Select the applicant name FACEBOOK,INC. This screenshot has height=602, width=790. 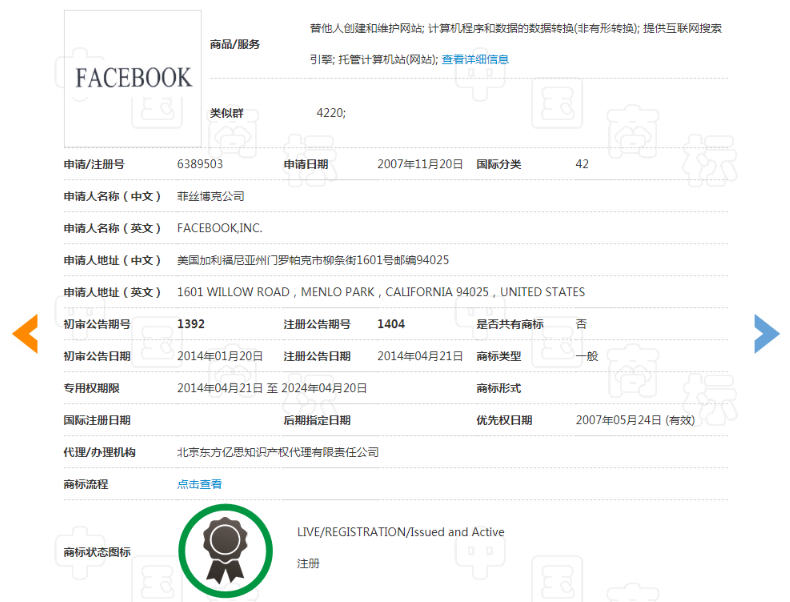click(220, 228)
